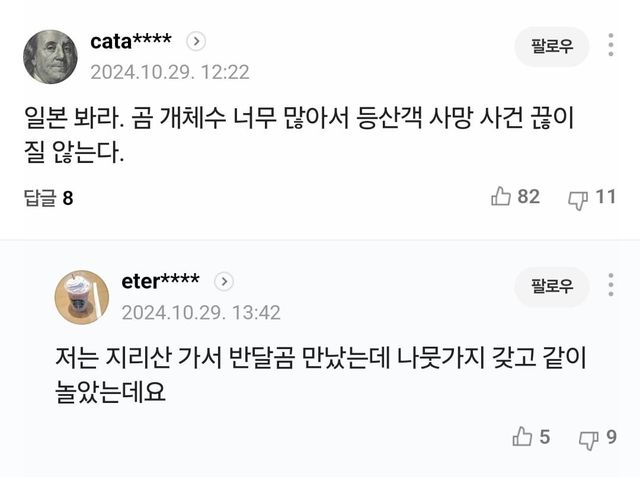Click the like count 5 on reply
The image size is (640, 477).
(545, 437)
